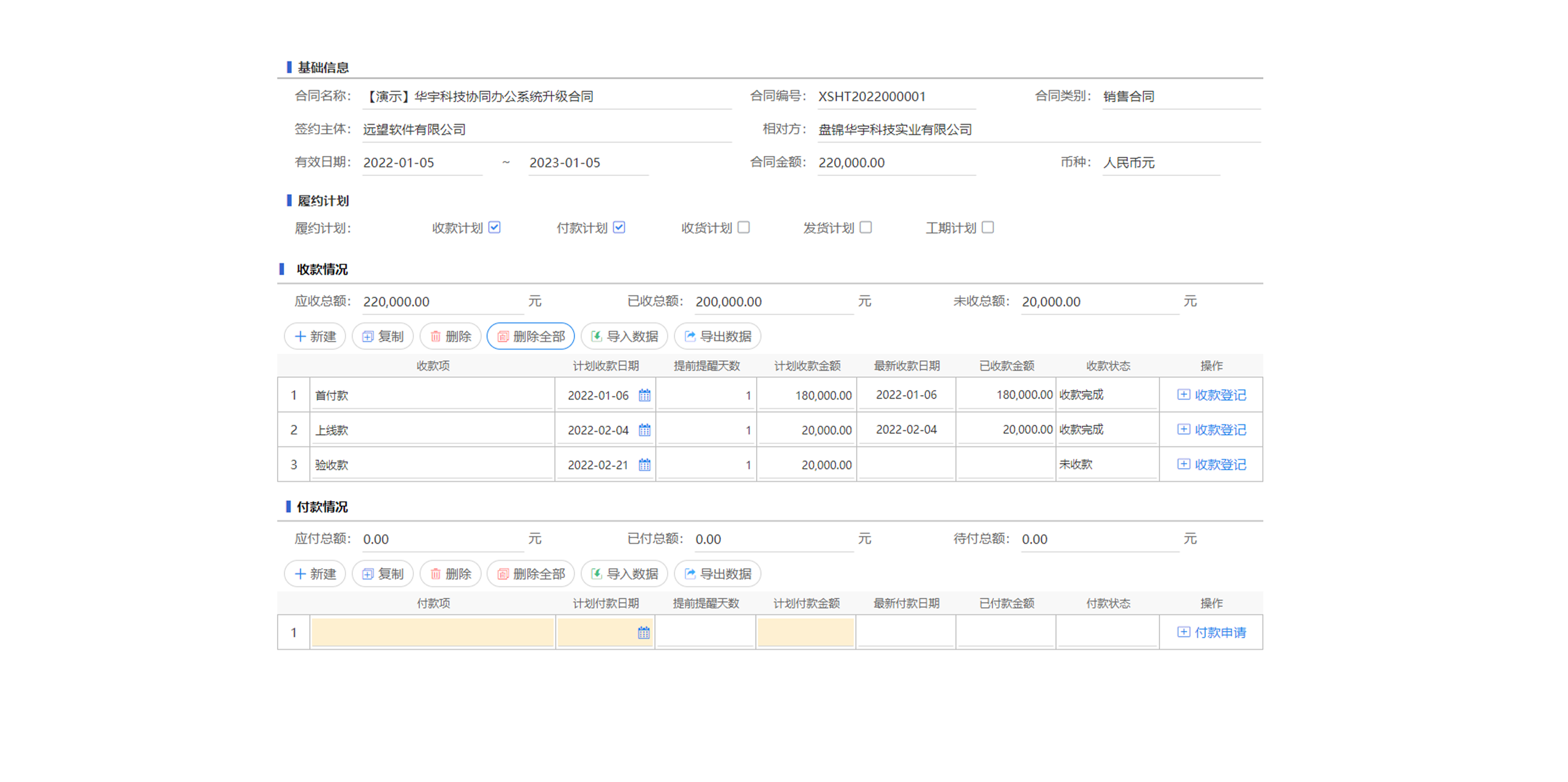Screen dimensions: 1568x782
Task: Click 新建 button in 收款情况 toolbar
Action: [x=315, y=336]
